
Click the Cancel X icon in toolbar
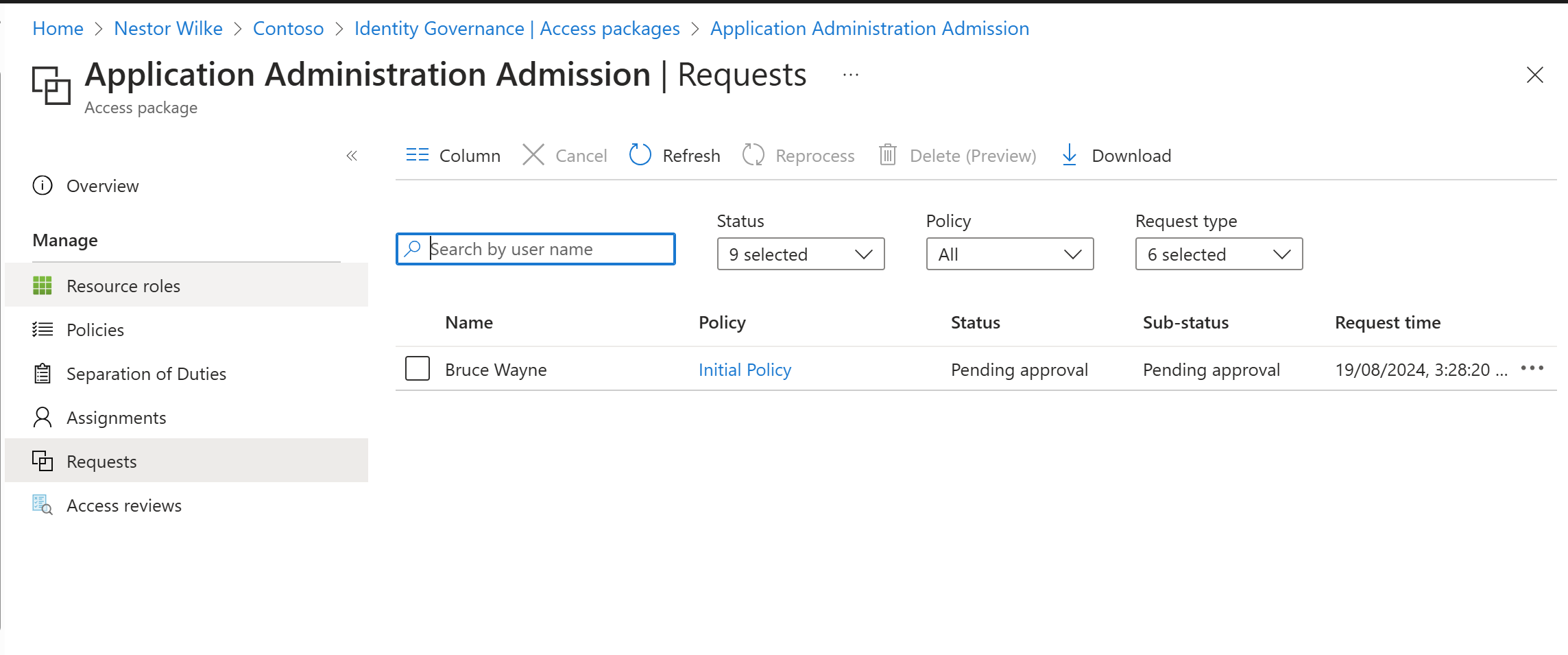(x=533, y=155)
